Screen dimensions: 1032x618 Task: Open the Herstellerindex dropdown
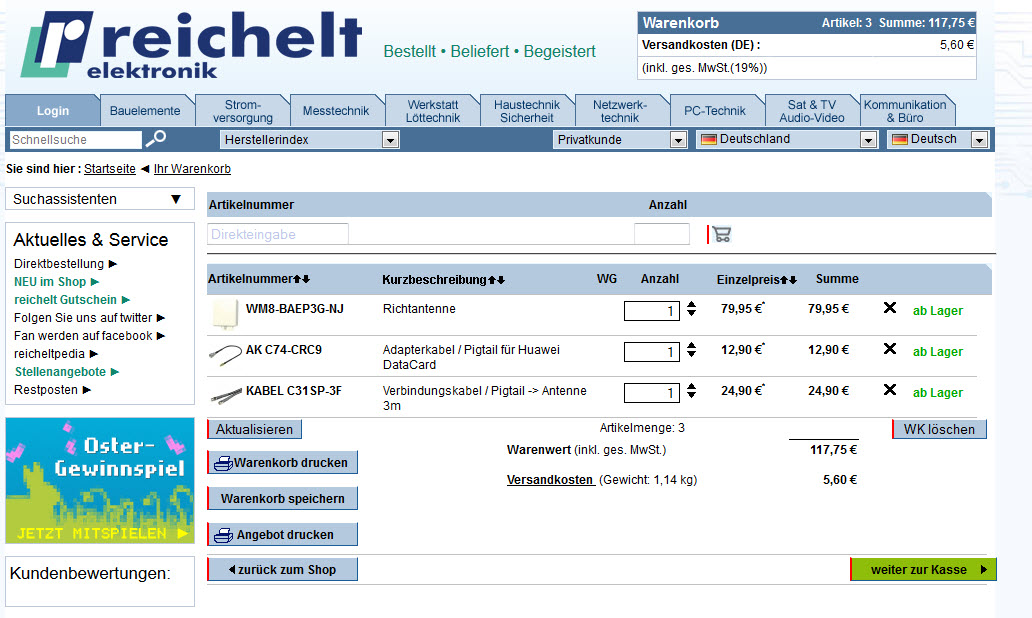click(309, 140)
